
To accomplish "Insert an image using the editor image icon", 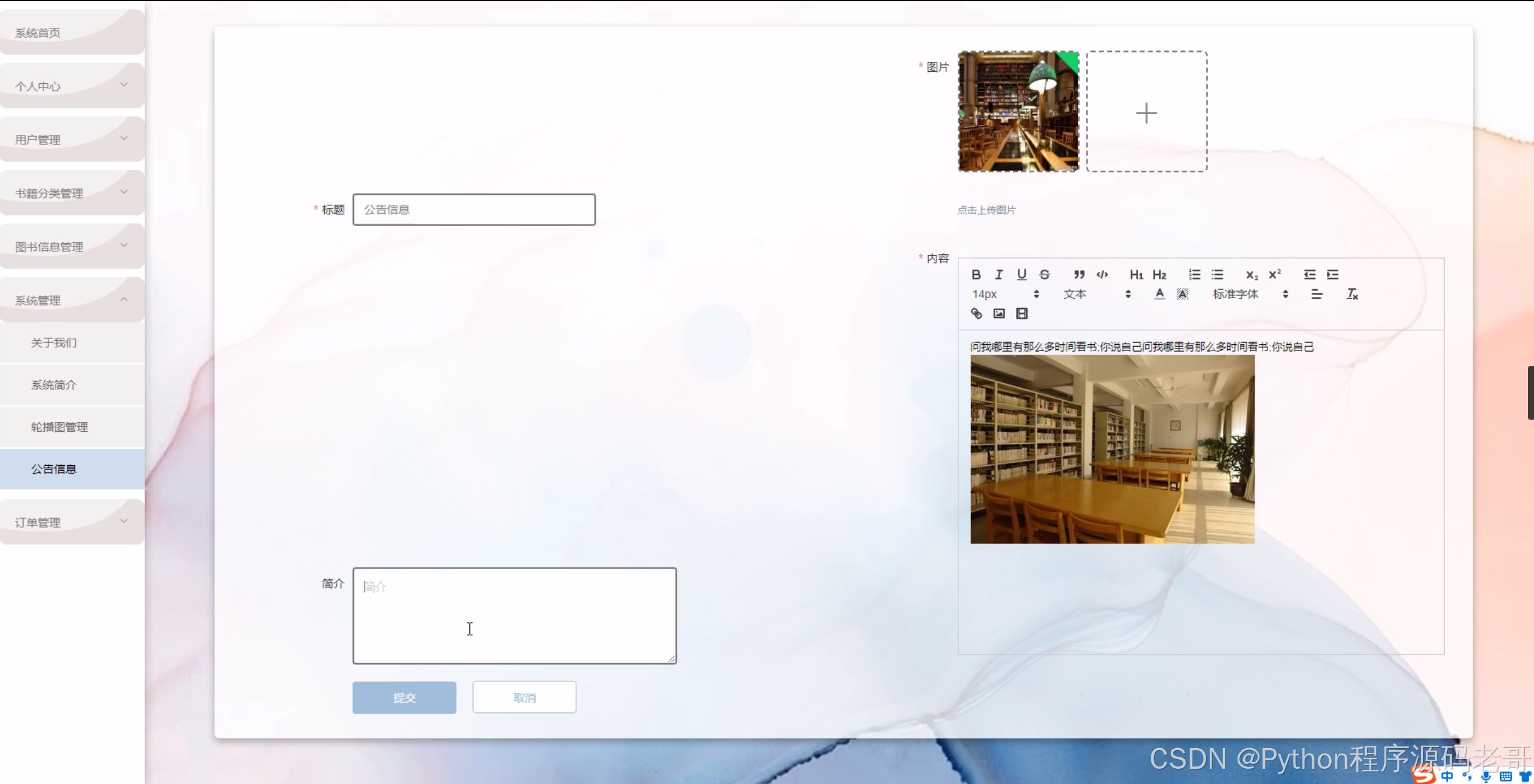I will click(x=999, y=313).
